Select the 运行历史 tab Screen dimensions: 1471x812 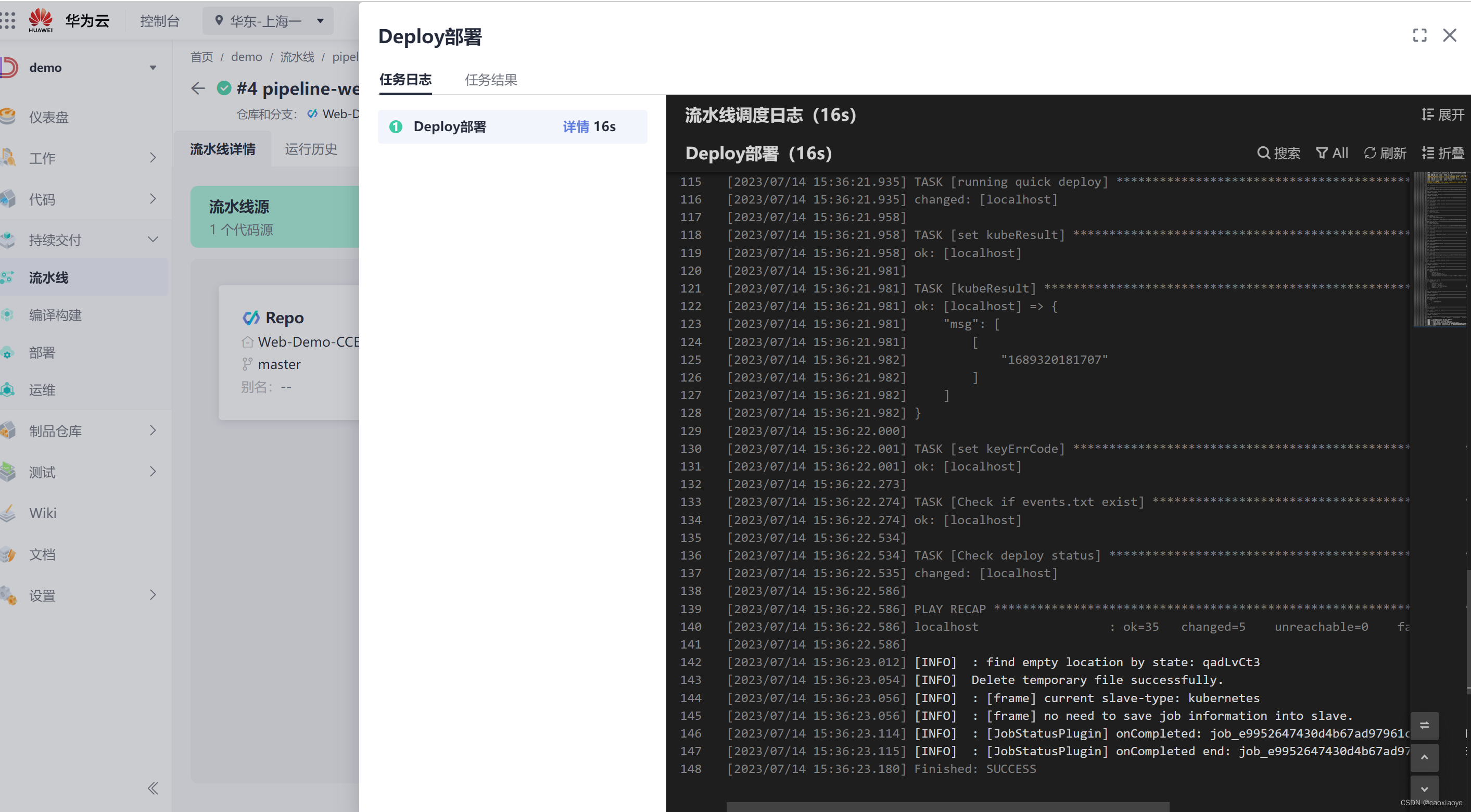tap(311, 149)
